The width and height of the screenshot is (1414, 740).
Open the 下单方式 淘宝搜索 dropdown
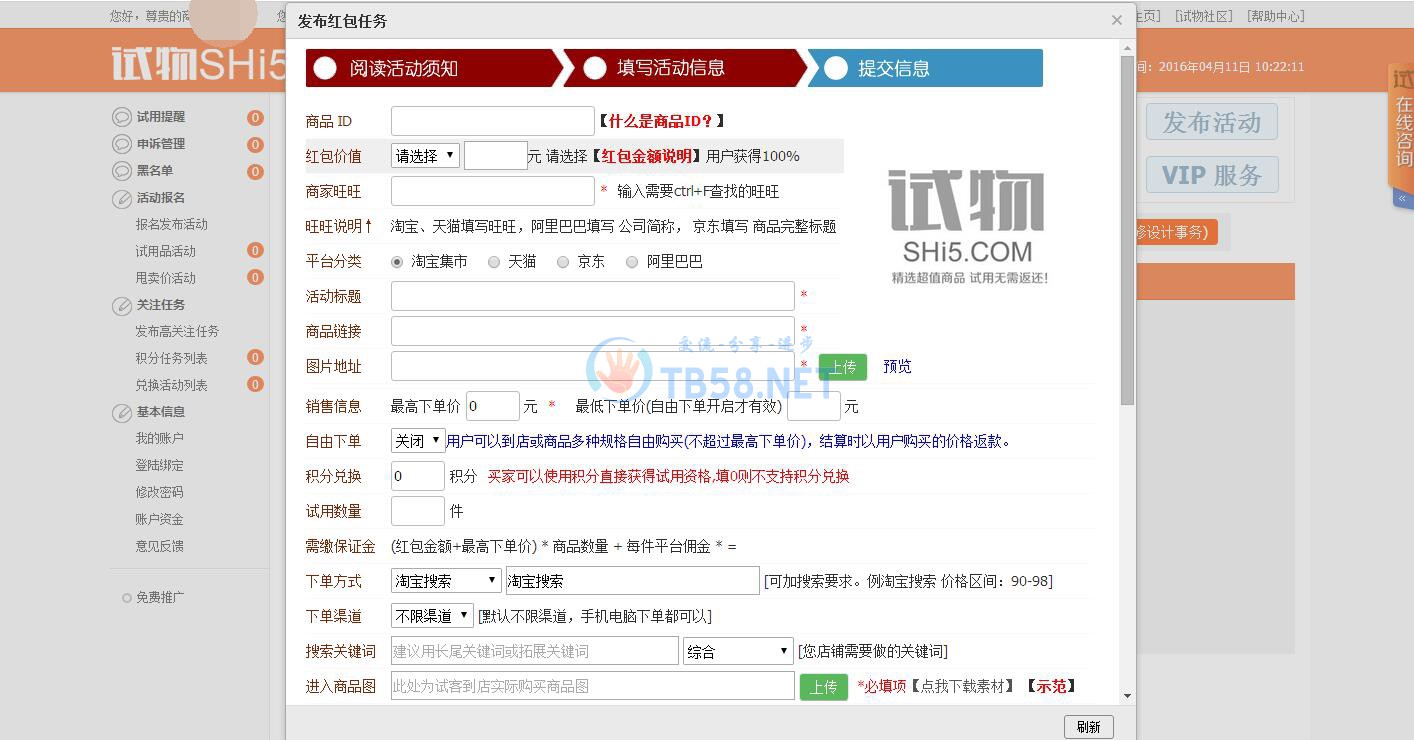click(x=446, y=581)
